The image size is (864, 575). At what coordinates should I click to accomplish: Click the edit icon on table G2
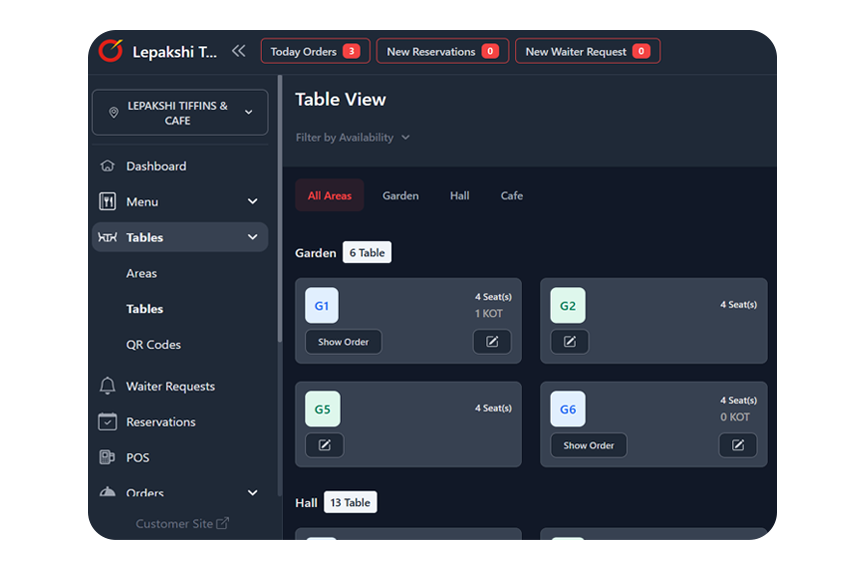570,342
